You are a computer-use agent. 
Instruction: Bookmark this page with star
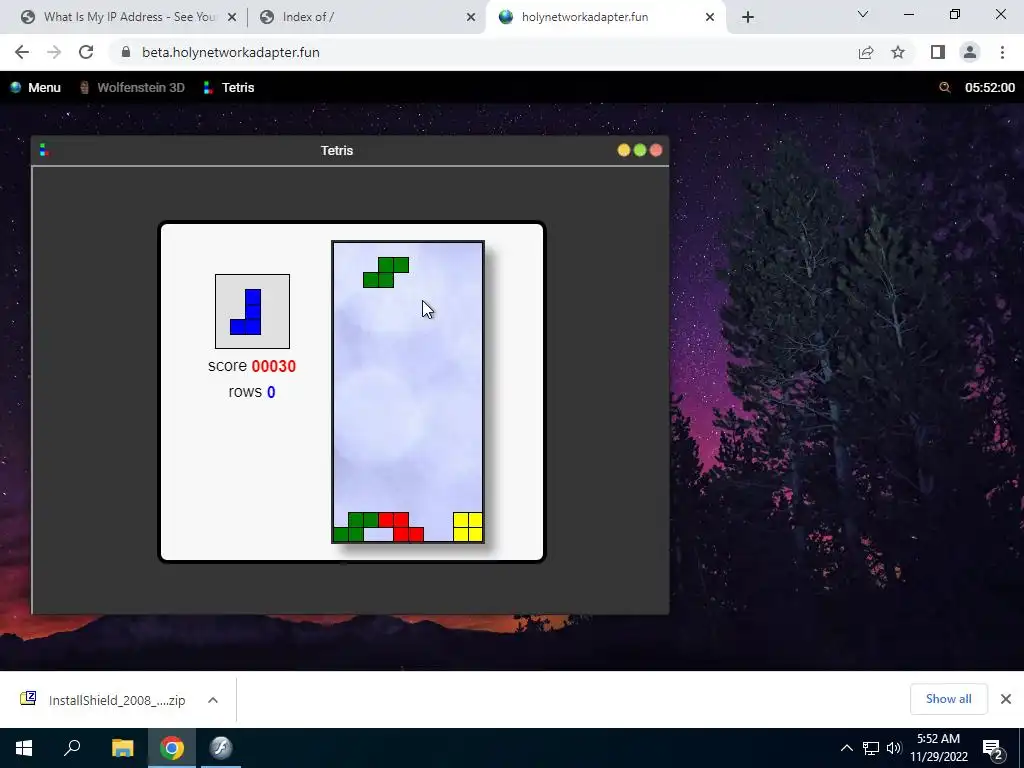coord(898,52)
